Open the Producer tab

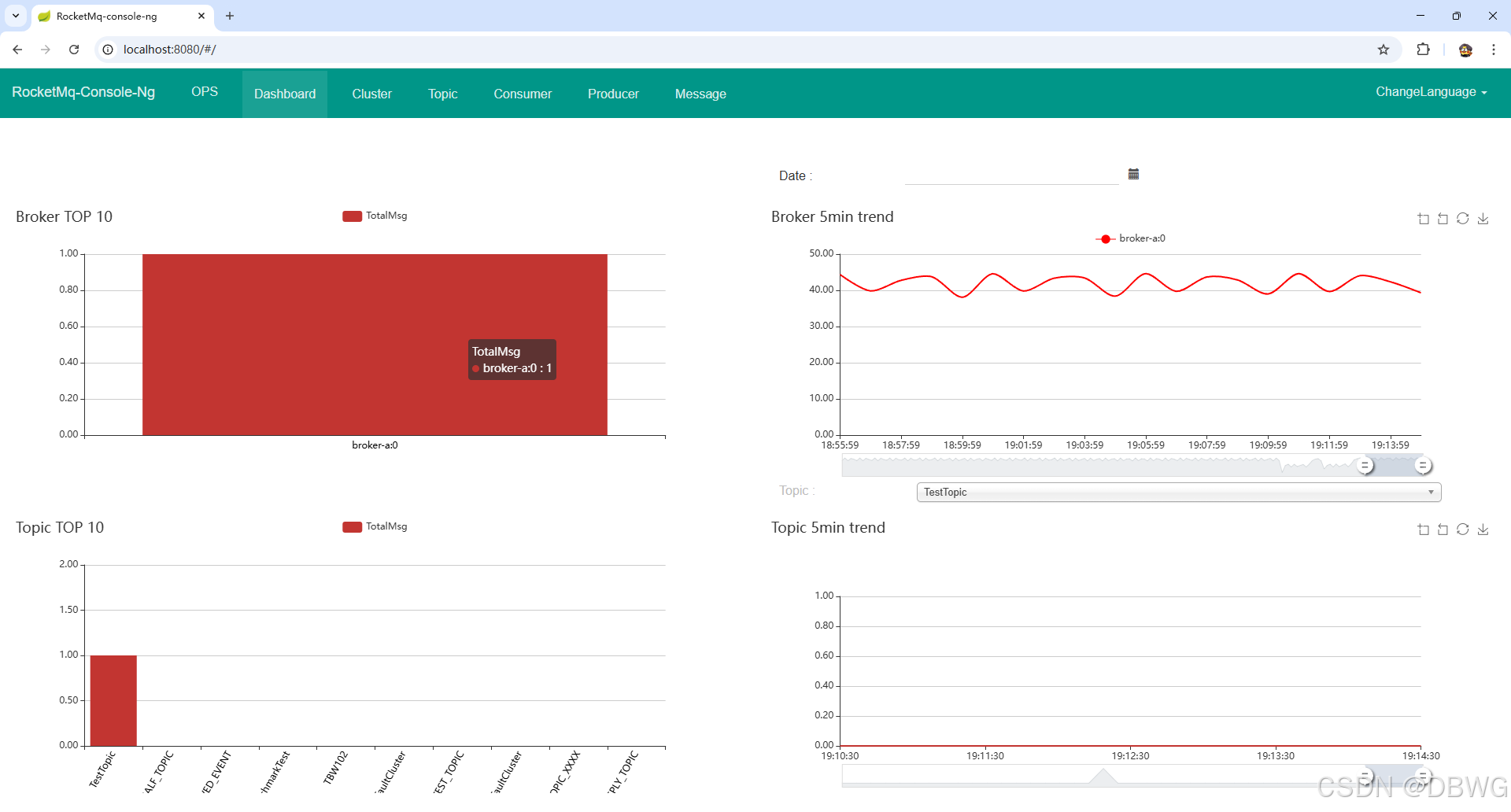[613, 94]
